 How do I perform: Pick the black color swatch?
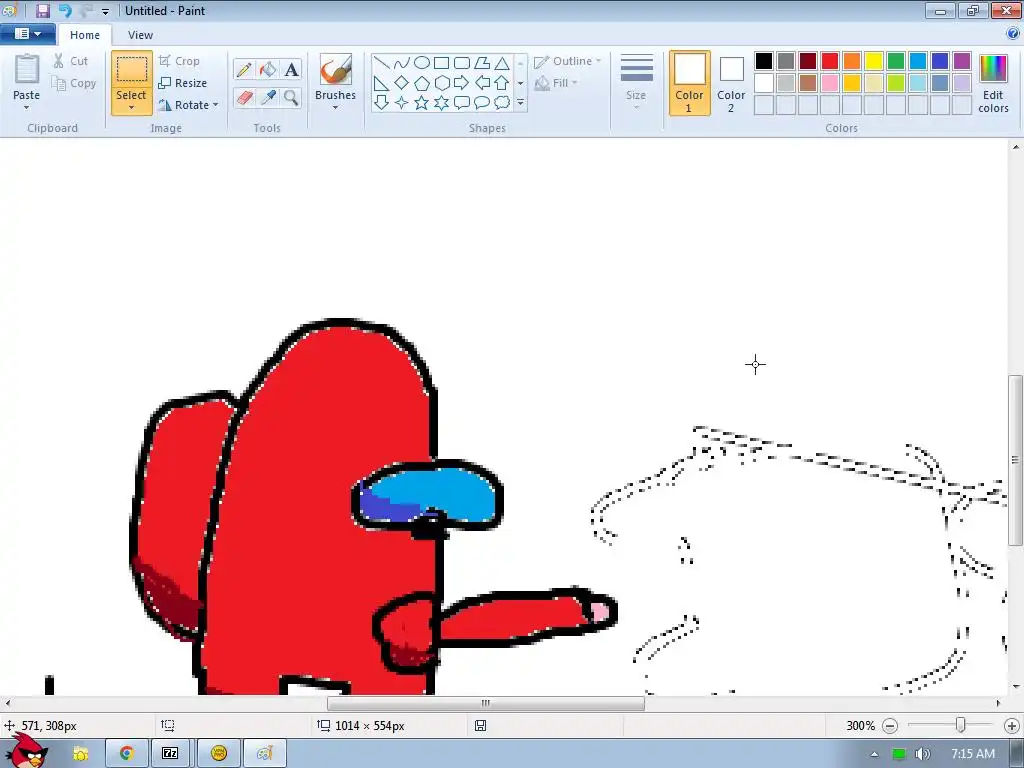pyautogui.click(x=764, y=61)
